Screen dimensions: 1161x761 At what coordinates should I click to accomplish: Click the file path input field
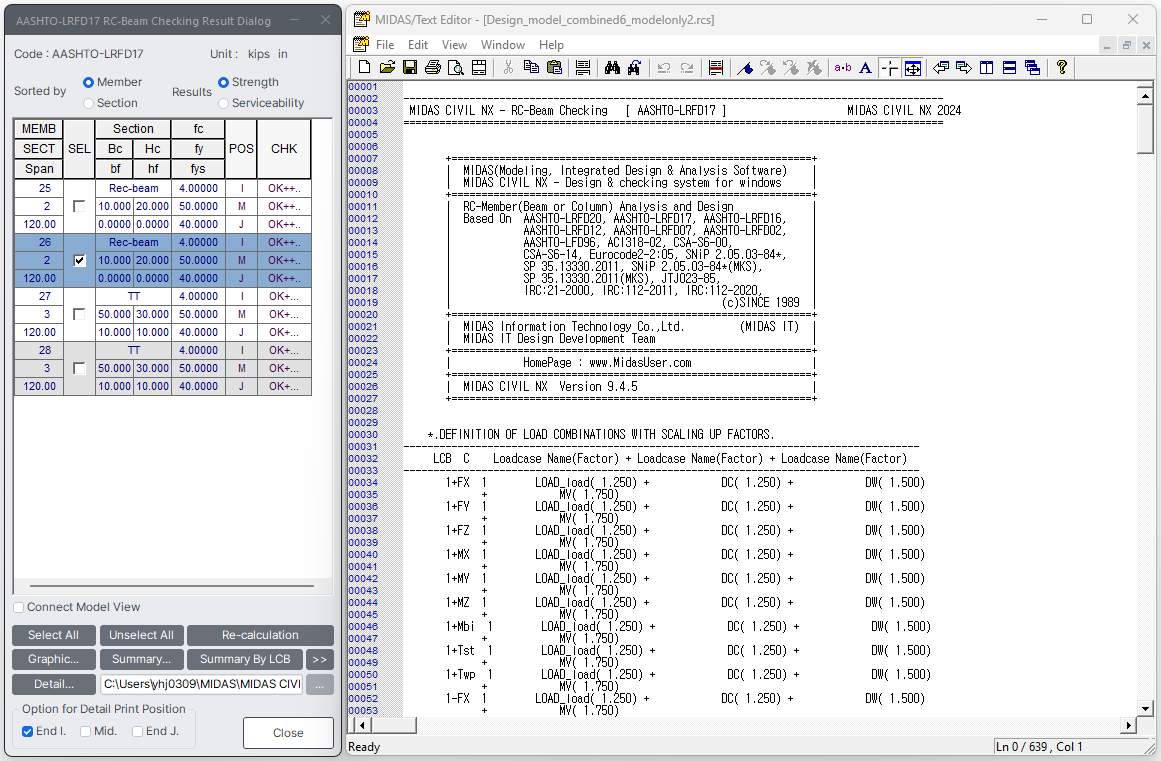click(201, 684)
